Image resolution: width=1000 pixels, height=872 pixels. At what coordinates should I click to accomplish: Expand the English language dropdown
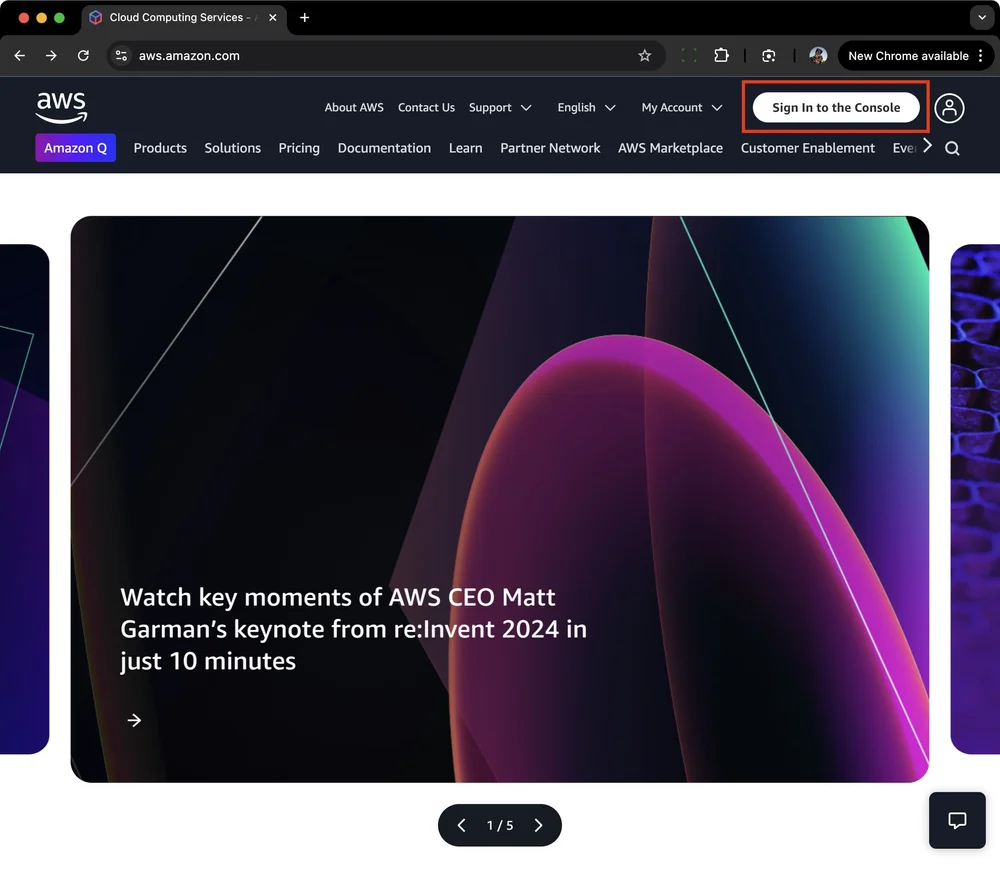[x=586, y=108]
